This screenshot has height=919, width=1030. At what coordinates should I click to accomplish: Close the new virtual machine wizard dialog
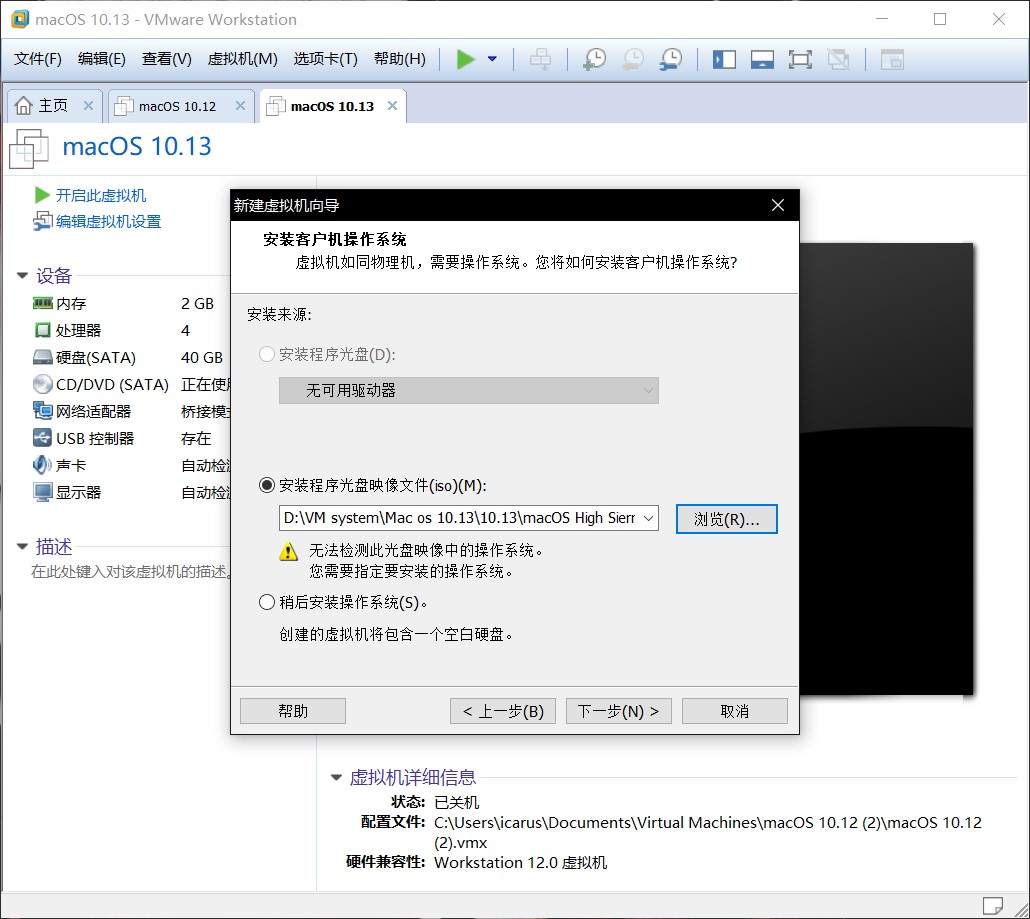(778, 205)
